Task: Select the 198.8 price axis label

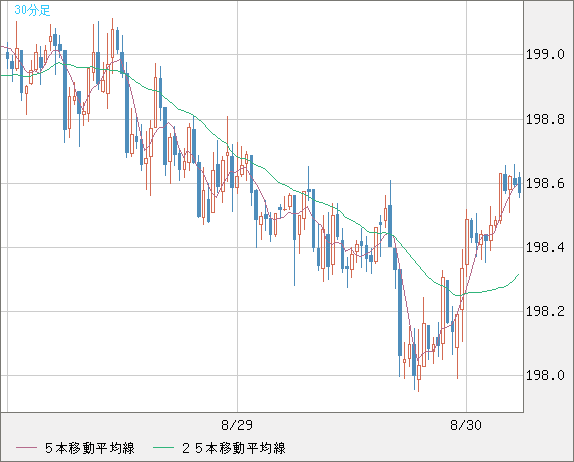Action: click(545, 119)
